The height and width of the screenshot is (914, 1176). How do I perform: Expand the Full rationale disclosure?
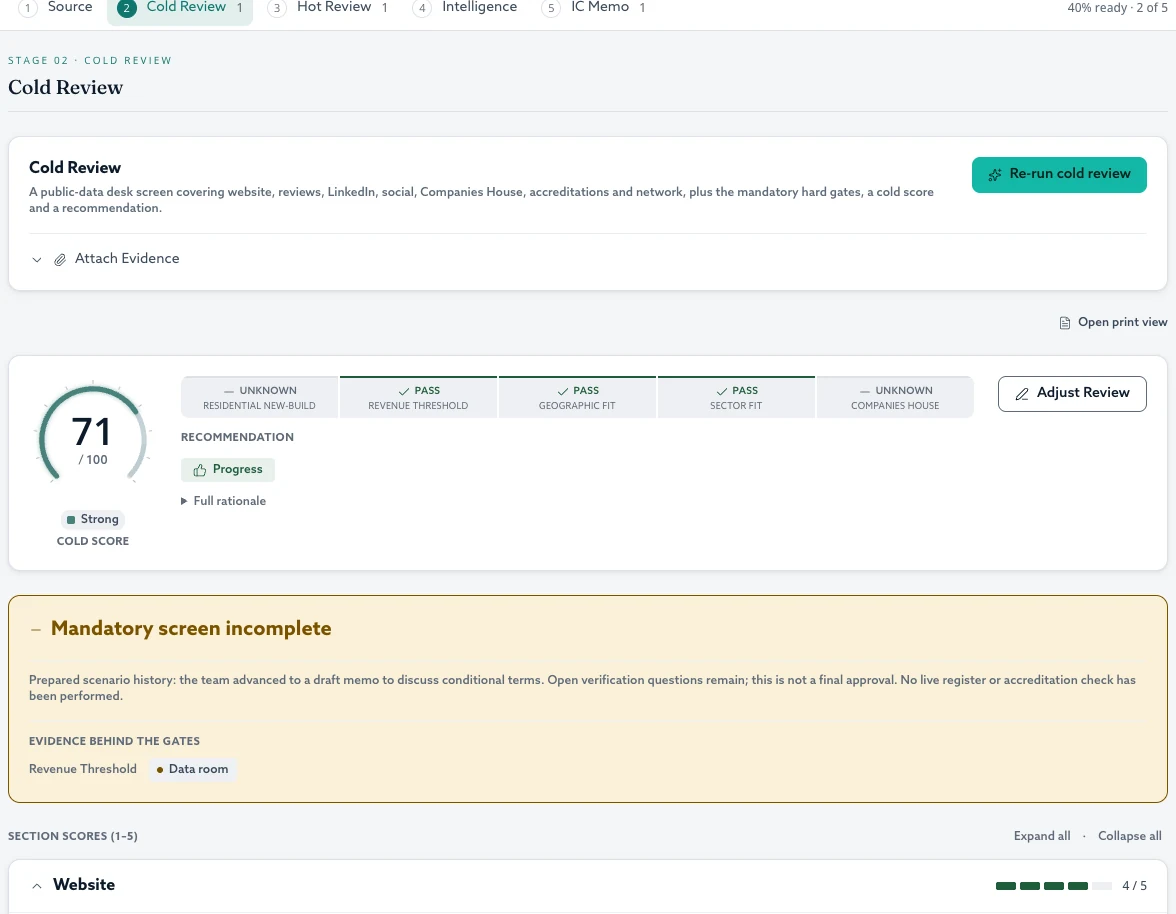[x=224, y=501]
